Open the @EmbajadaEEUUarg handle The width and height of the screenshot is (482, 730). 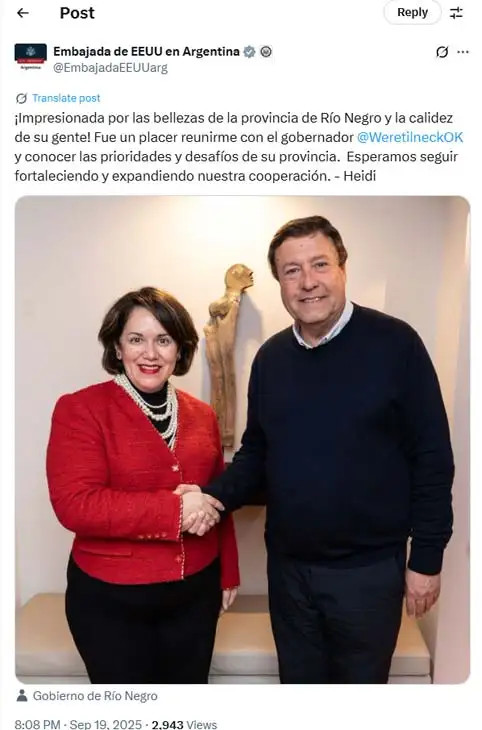[x=110, y=68]
